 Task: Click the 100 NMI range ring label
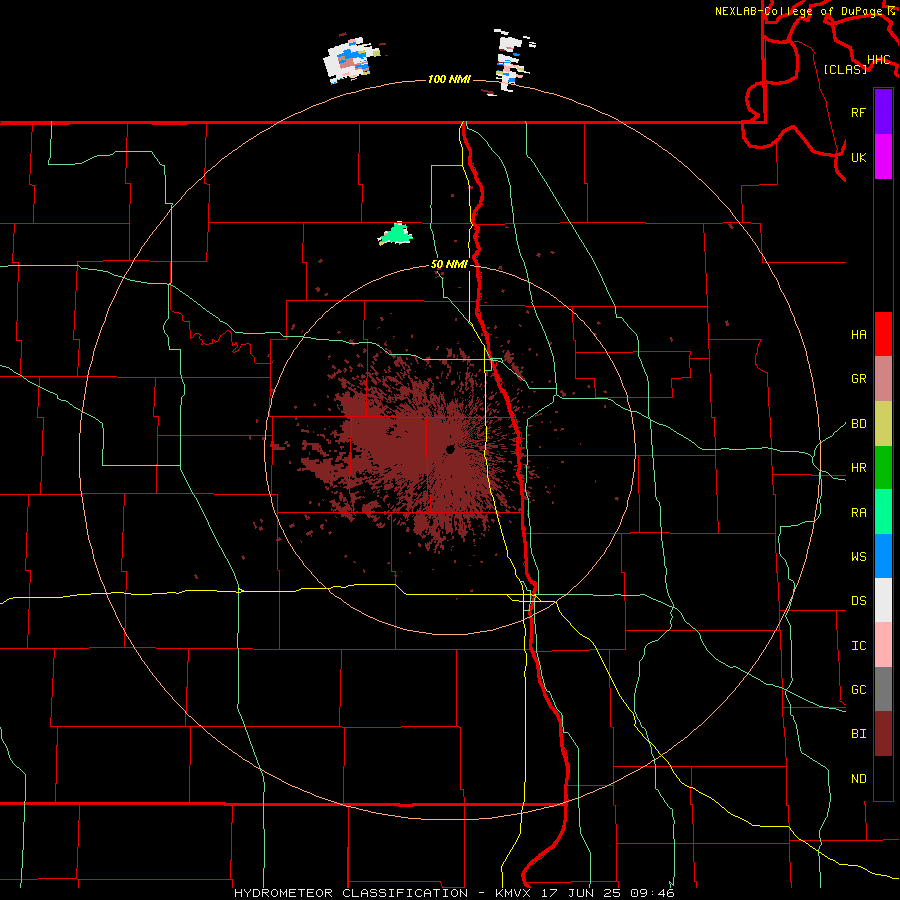coord(449,79)
